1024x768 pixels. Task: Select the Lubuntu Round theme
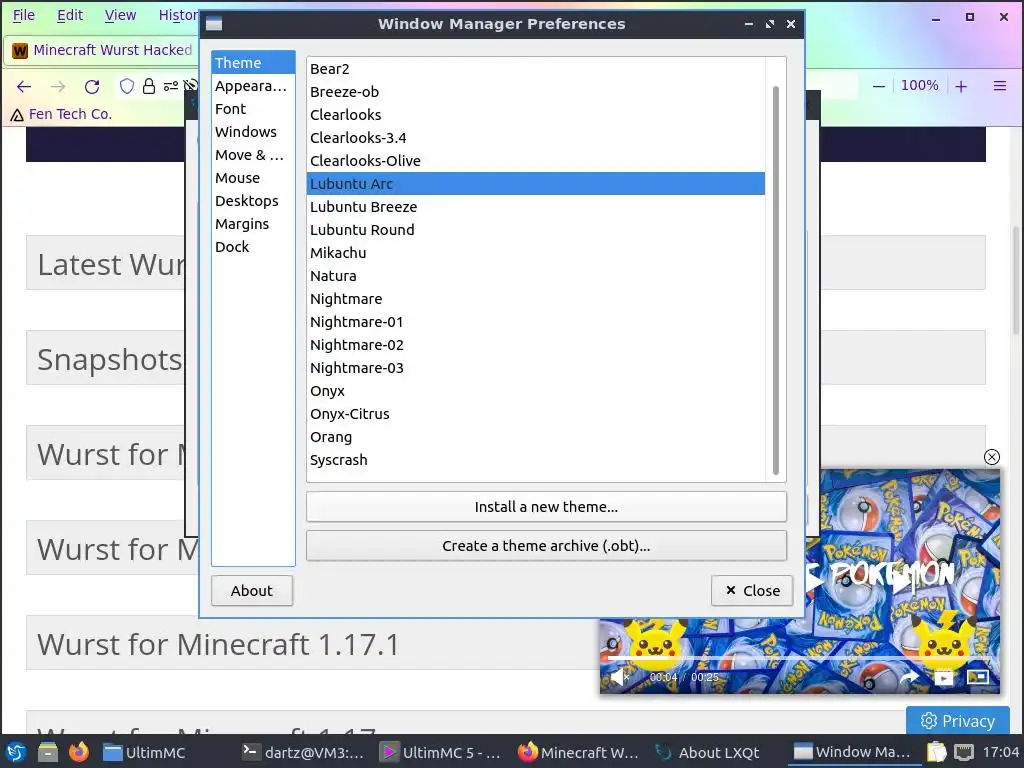tap(536, 230)
